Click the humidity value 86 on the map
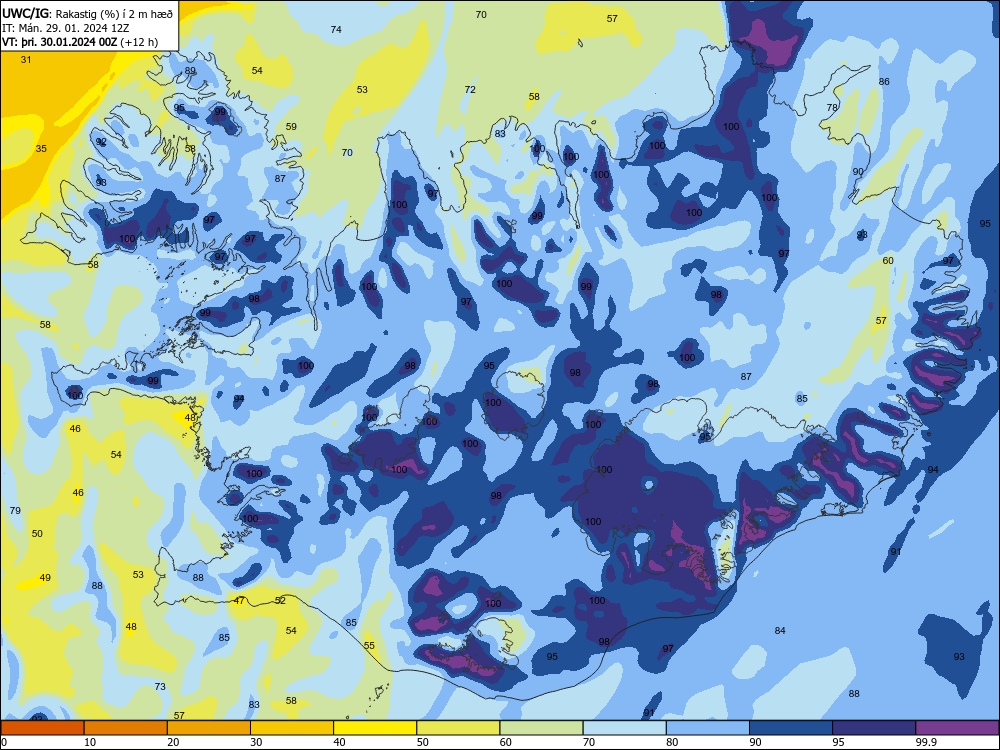 click(x=884, y=82)
